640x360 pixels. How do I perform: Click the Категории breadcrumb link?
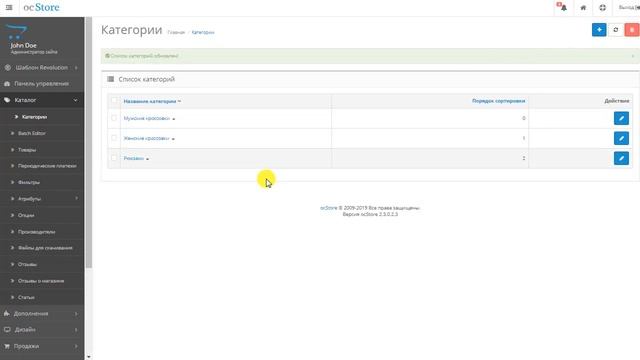pyautogui.click(x=203, y=32)
